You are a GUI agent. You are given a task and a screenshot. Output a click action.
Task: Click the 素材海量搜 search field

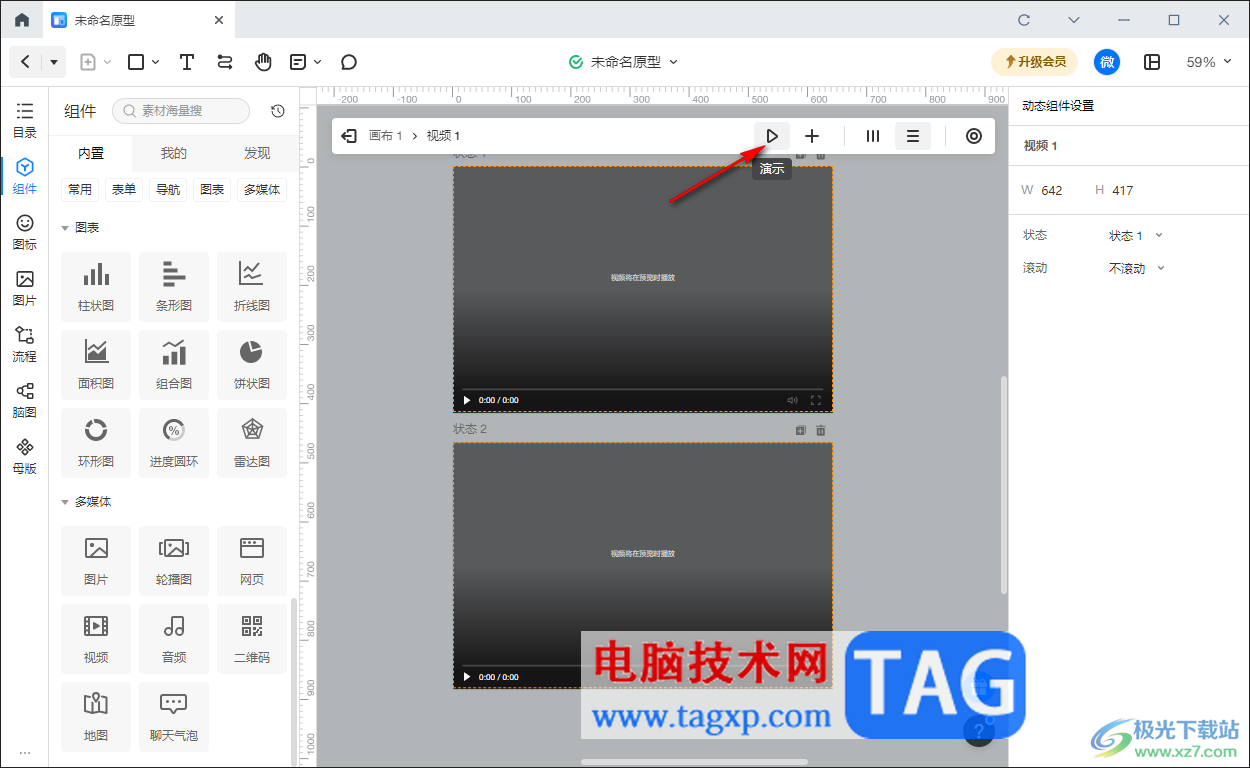[x=181, y=111]
